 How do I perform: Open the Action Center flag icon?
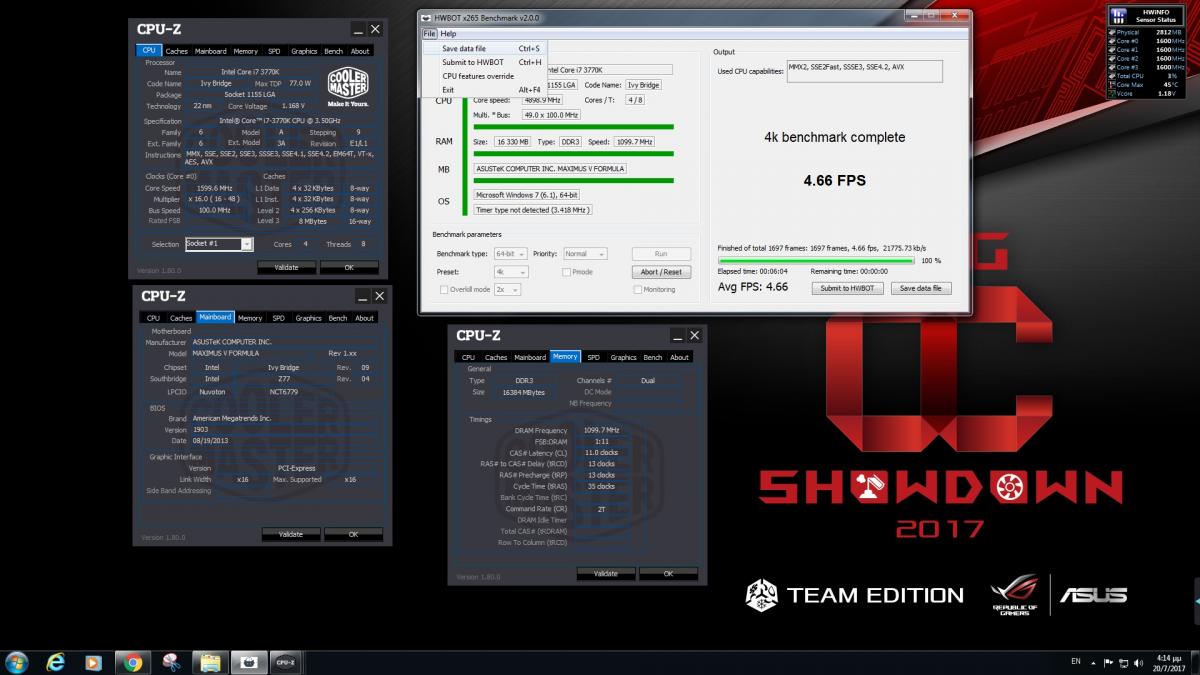coord(1108,662)
